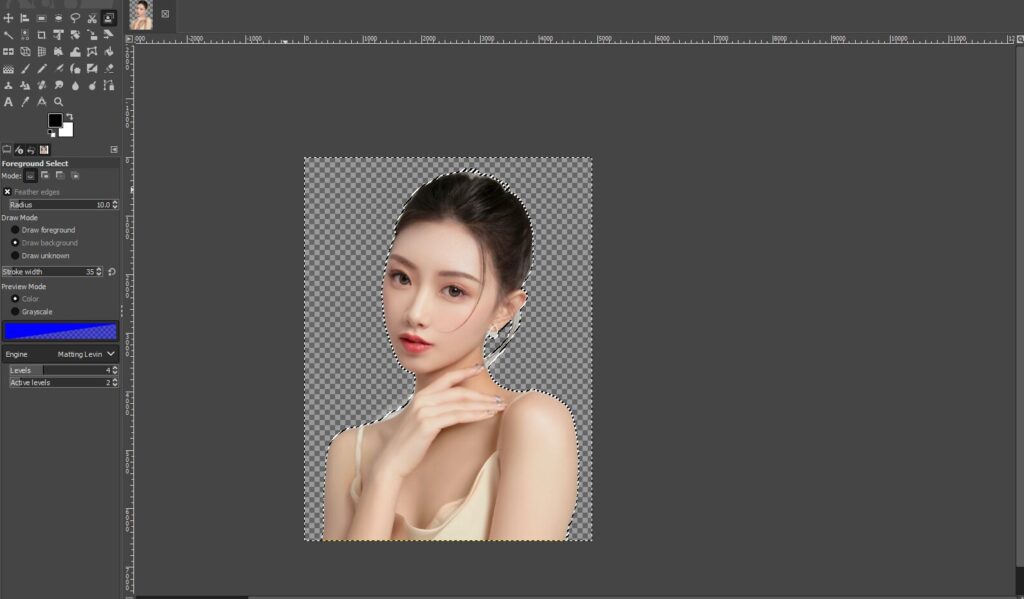1024x599 pixels.
Task: Select the Foreground Select tool
Action: [x=108, y=18]
